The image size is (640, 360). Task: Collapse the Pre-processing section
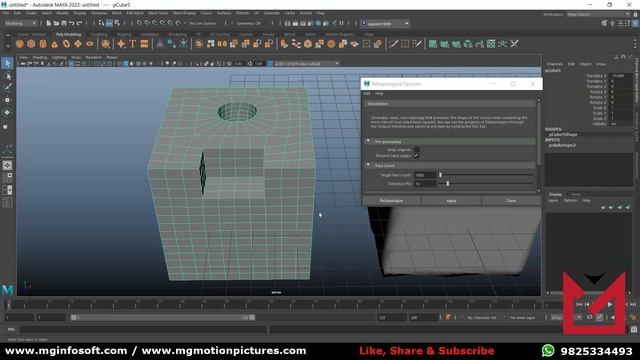pyautogui.click(x=369, y=141)
